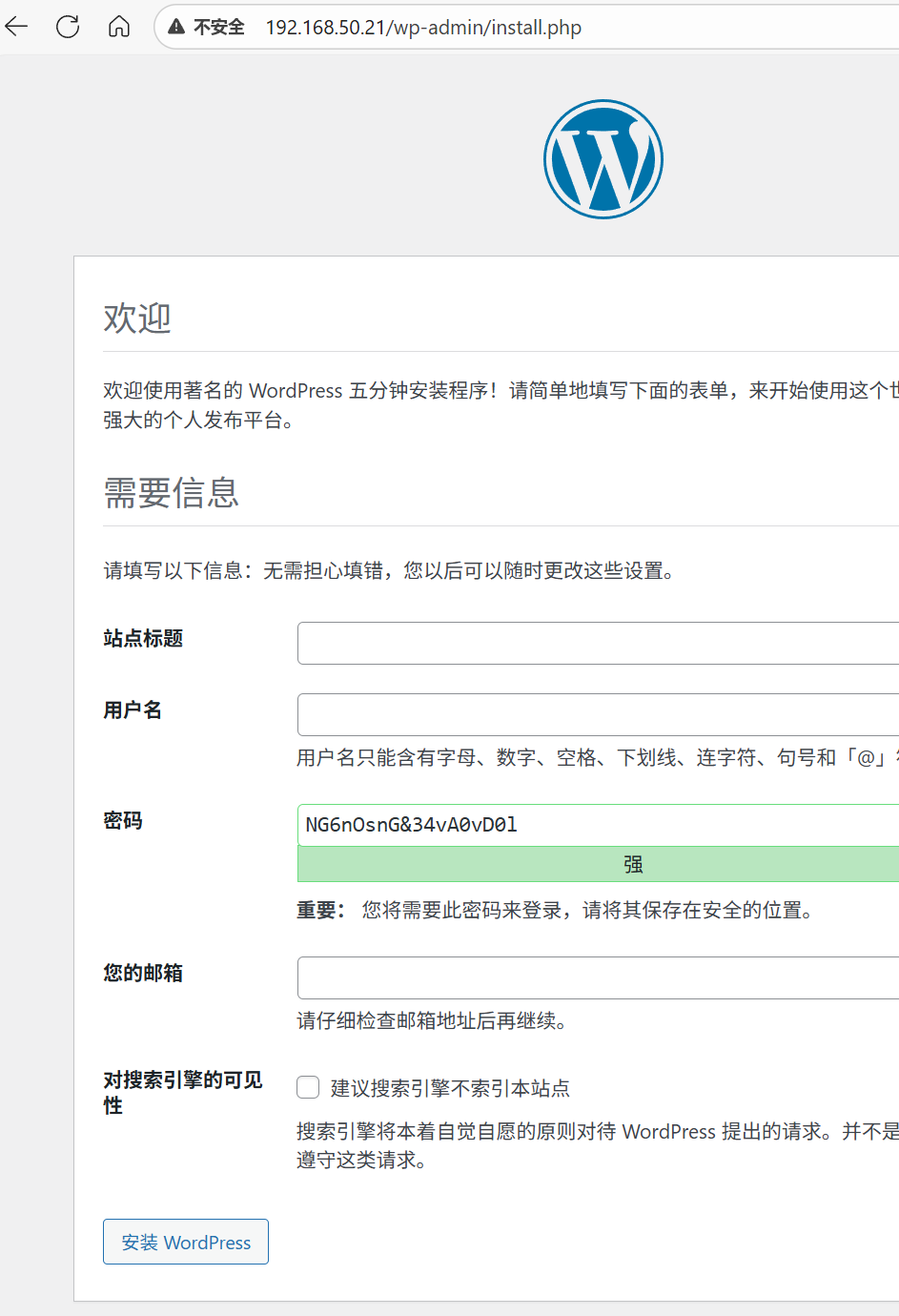
Task: Click the 不安全 security warning indicator
Action: [206, 28]
